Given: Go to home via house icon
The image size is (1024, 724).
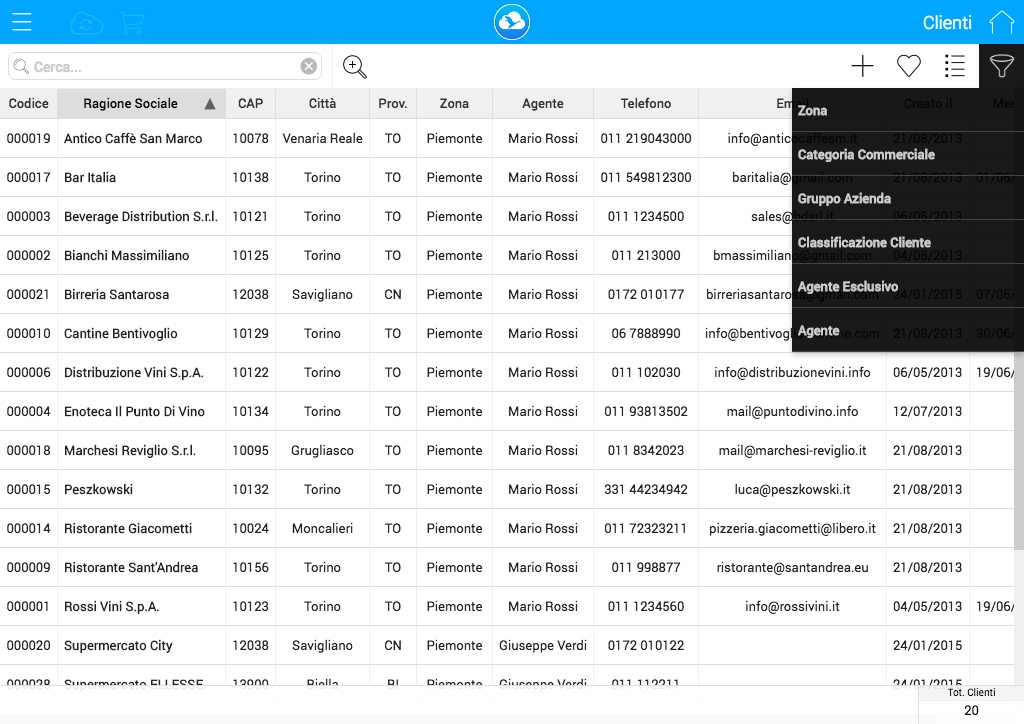Looking at the screenshot, I should 1002,22.
